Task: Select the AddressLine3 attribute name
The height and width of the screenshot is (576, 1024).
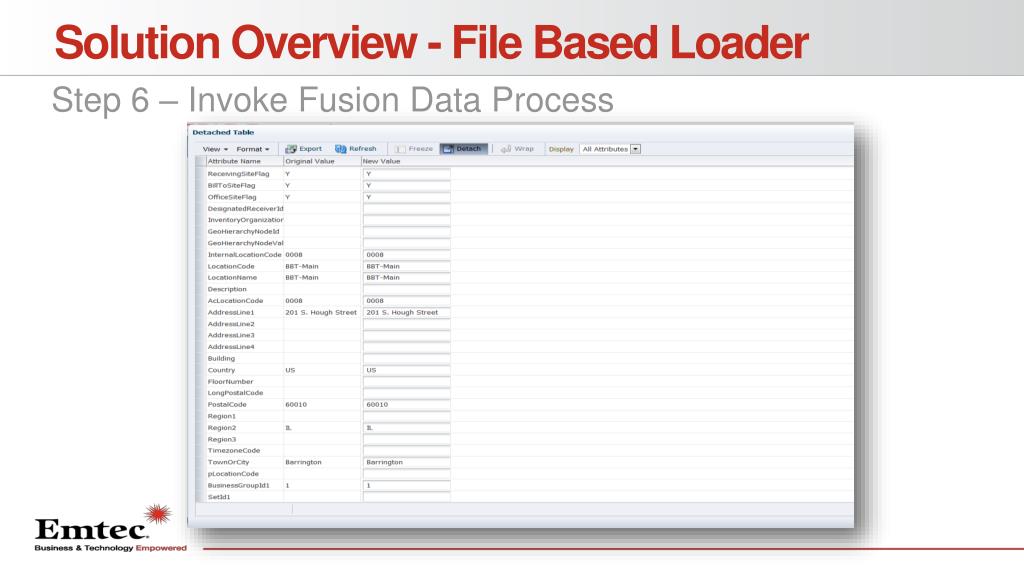Action: coord(231,336)
